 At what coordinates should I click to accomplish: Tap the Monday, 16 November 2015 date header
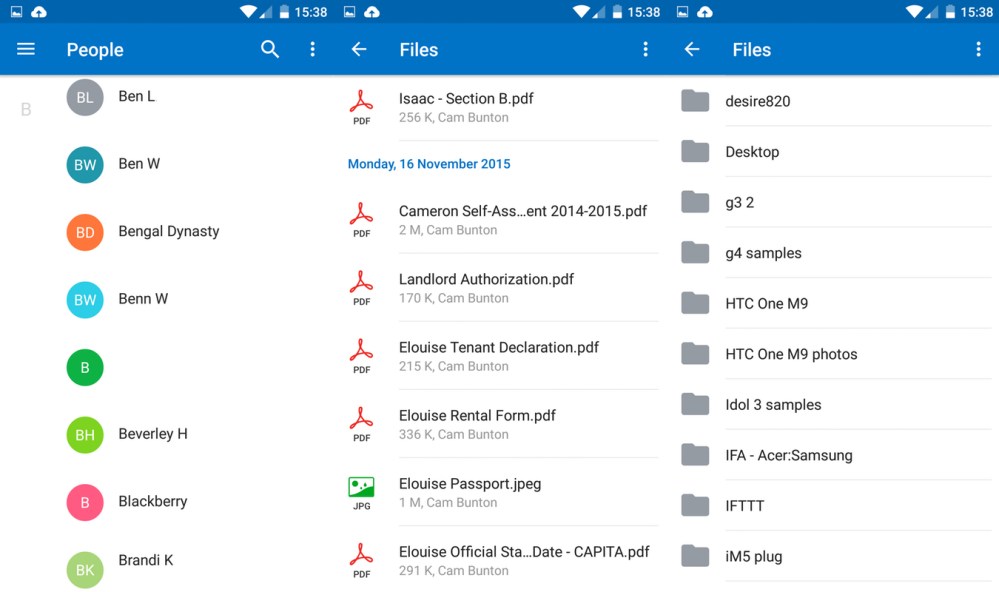429,164
